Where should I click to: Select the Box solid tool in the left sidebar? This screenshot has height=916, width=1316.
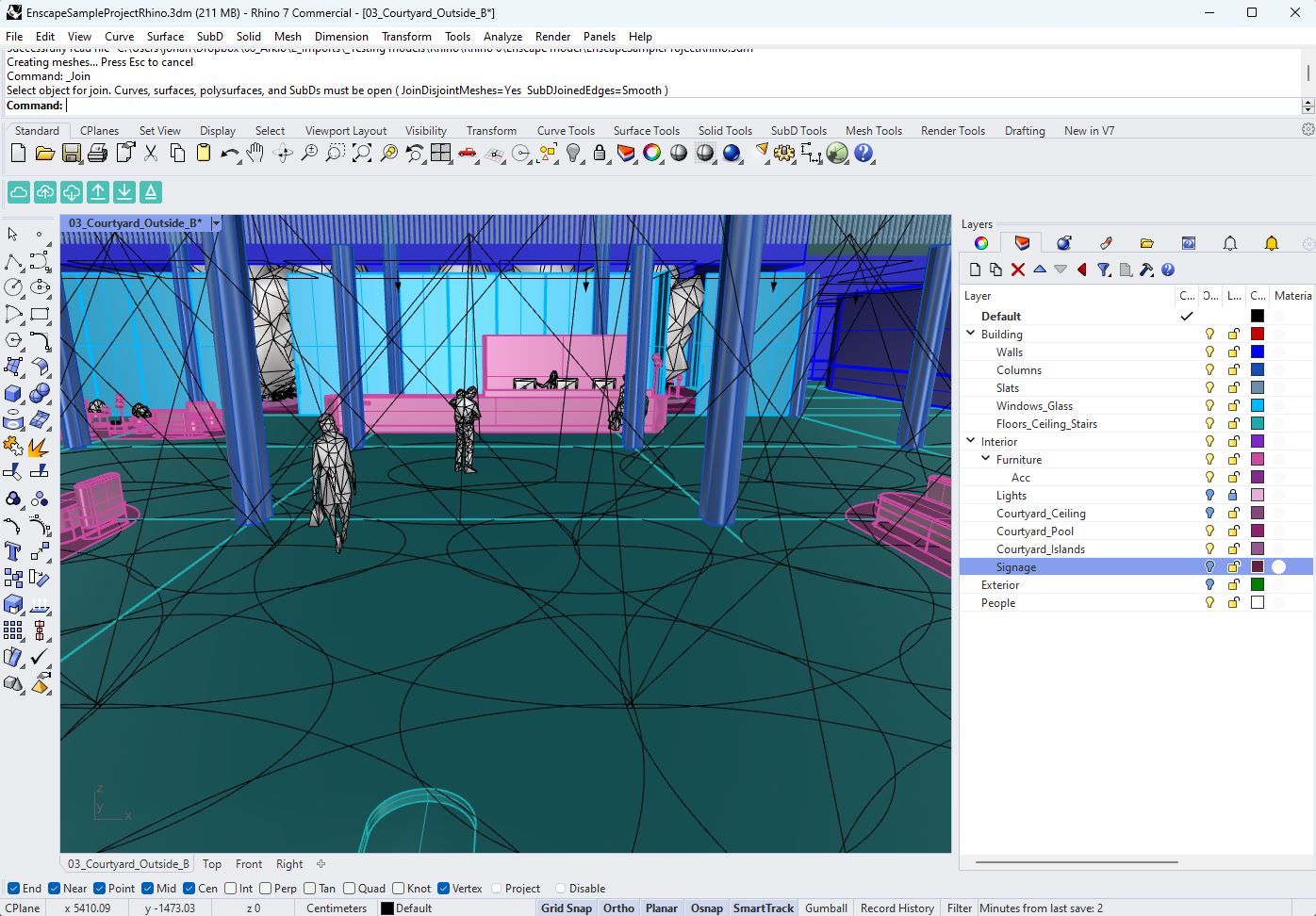(13, 393)
